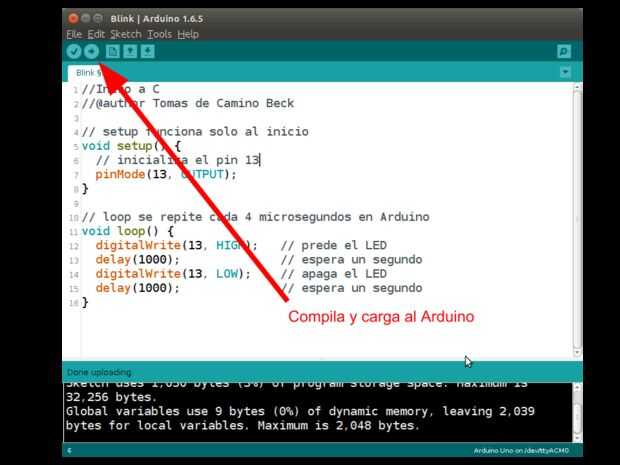Click 'Done uploading' status text
The width and height of the screenshot is (620, 465).
[x=99, y=372]
